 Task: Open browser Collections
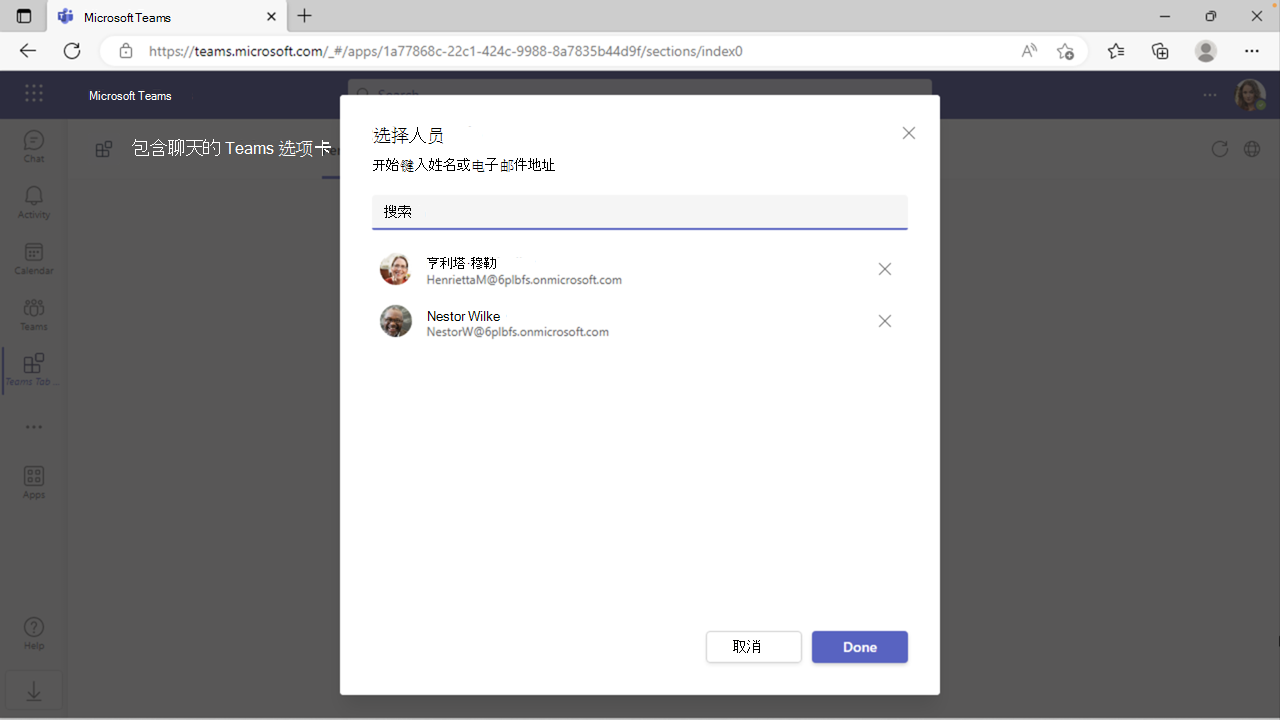coord(1160,51)
